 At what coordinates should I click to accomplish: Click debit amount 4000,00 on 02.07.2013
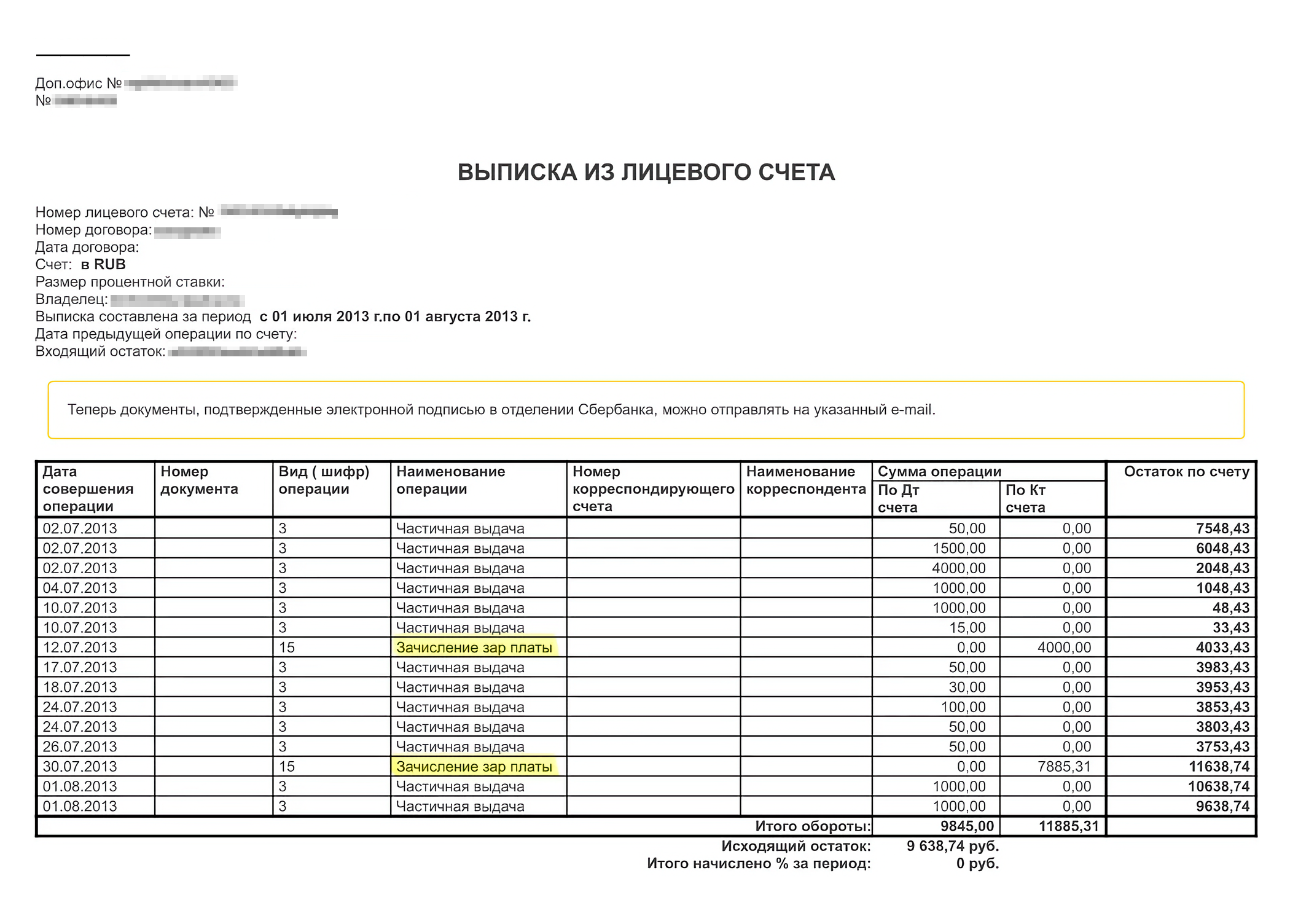[x=959, y=568]
